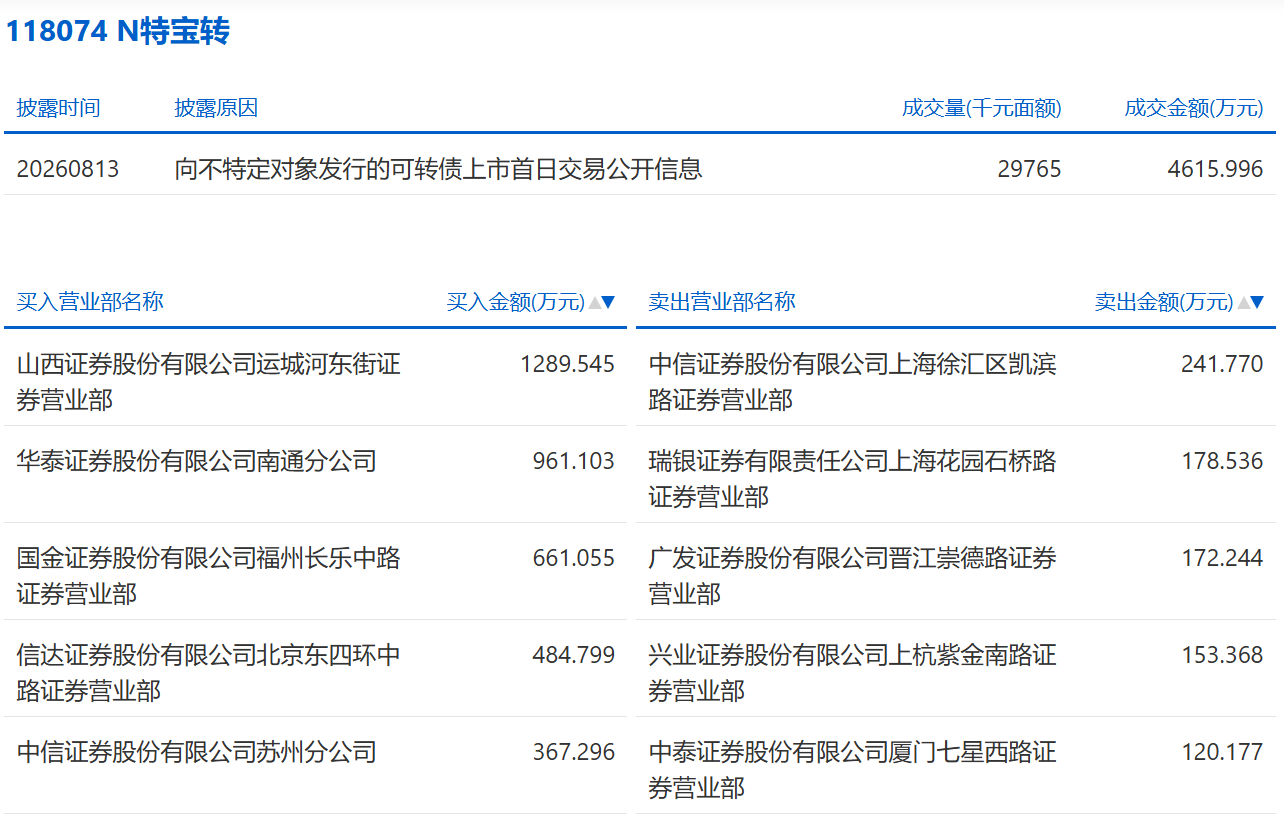Click the disclosure date 20260813
The image size is (1284, 822).
click(68, 169)
